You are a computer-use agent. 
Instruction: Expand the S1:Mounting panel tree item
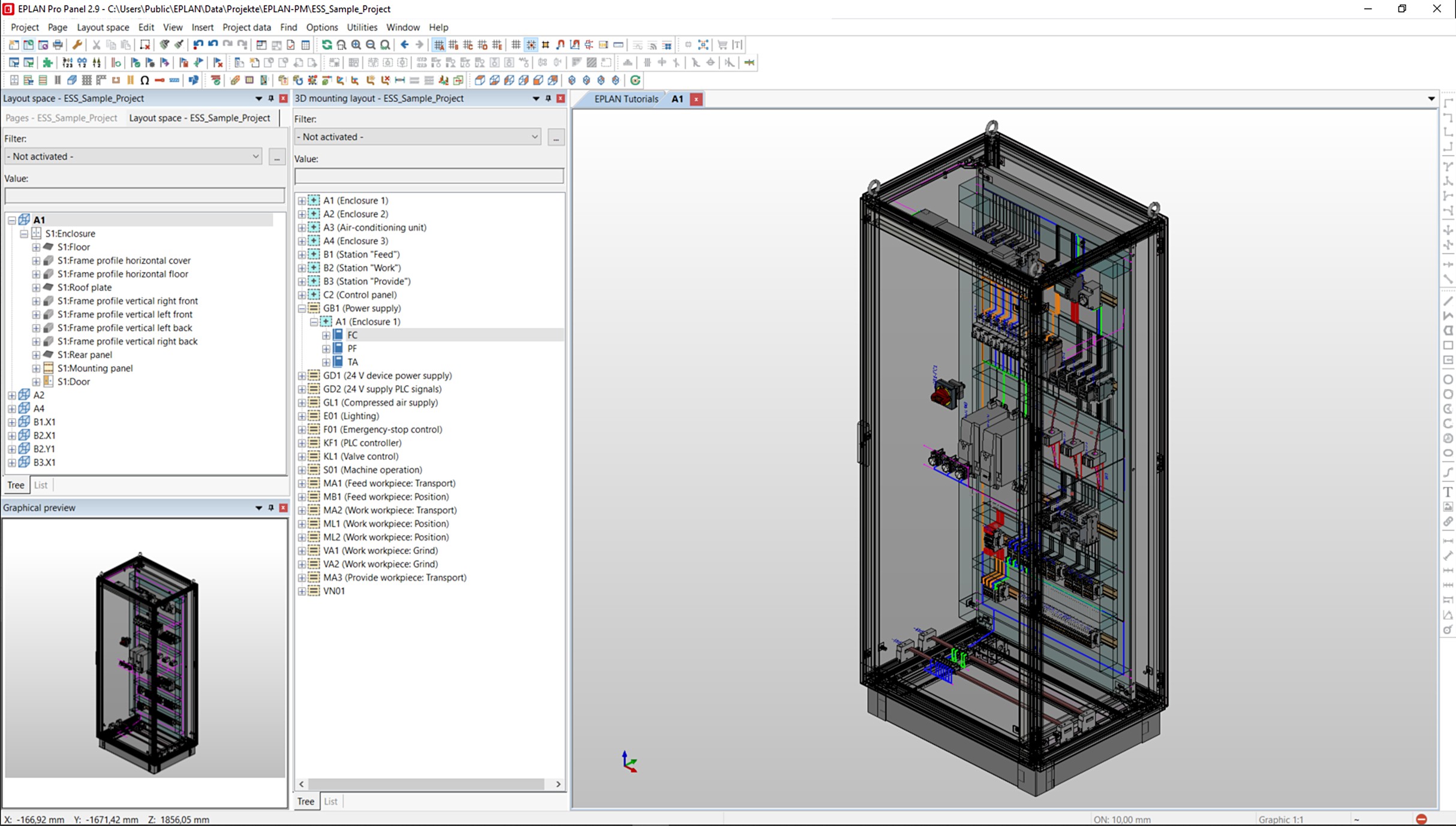[x=35, y=368]
